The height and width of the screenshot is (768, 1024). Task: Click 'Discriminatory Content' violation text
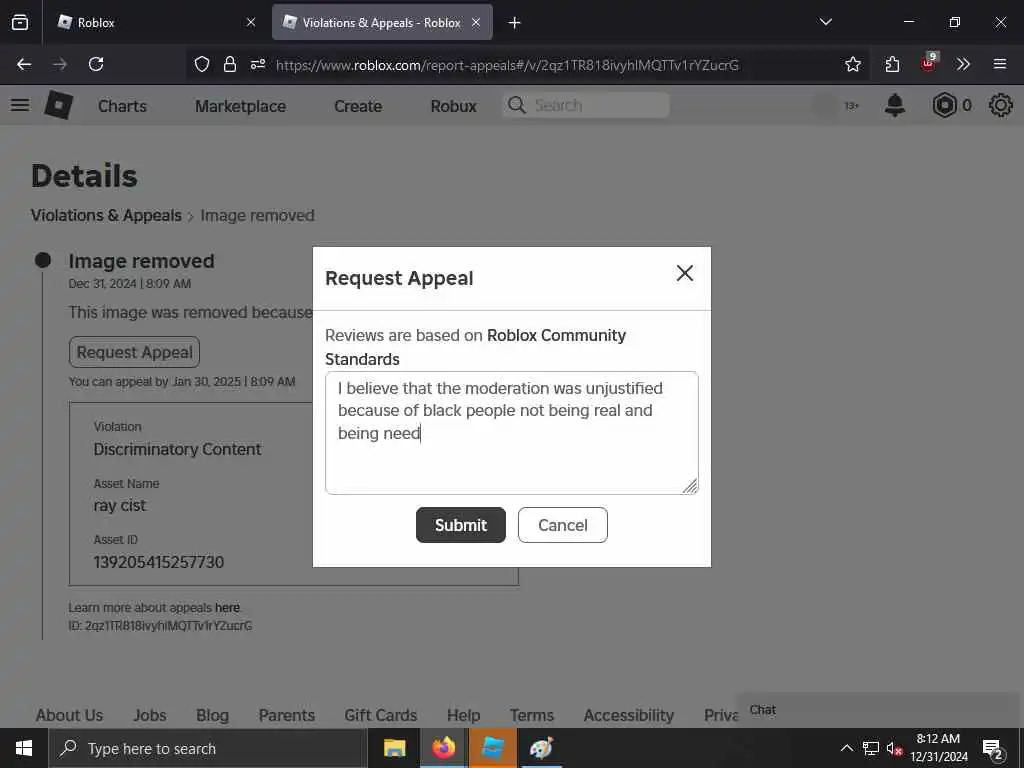tap(177, 449)
